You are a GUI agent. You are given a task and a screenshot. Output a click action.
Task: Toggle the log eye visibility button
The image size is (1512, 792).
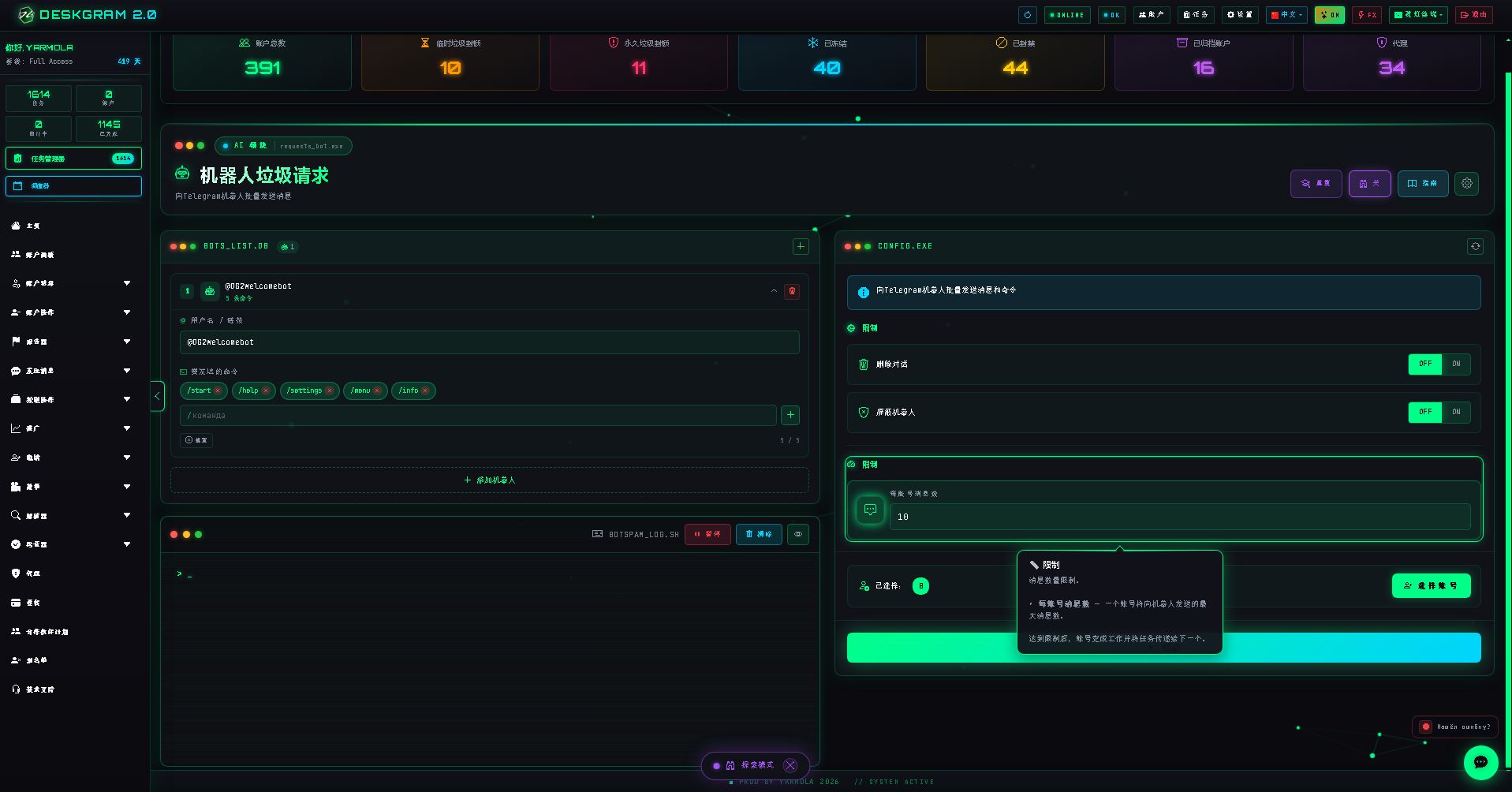(x=798, y=534)
